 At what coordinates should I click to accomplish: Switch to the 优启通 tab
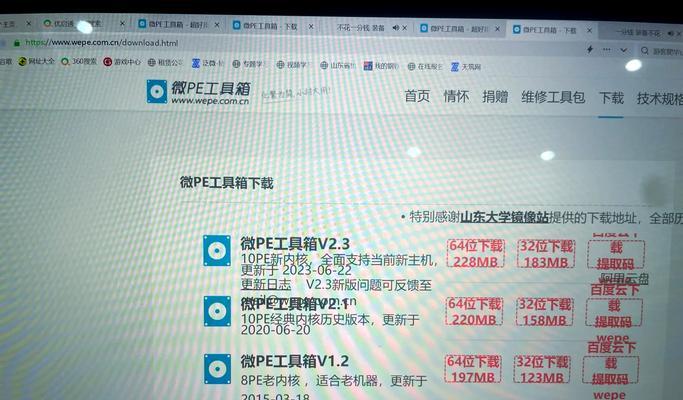[x=81, y=24]
